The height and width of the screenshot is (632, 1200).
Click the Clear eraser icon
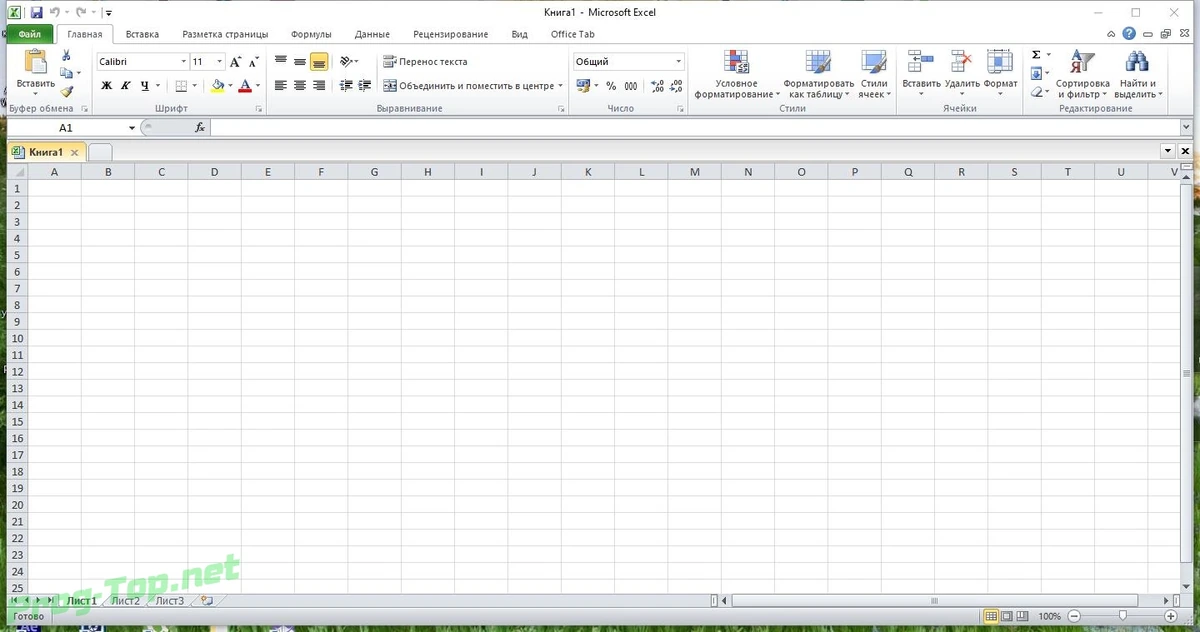(1037, 91)
